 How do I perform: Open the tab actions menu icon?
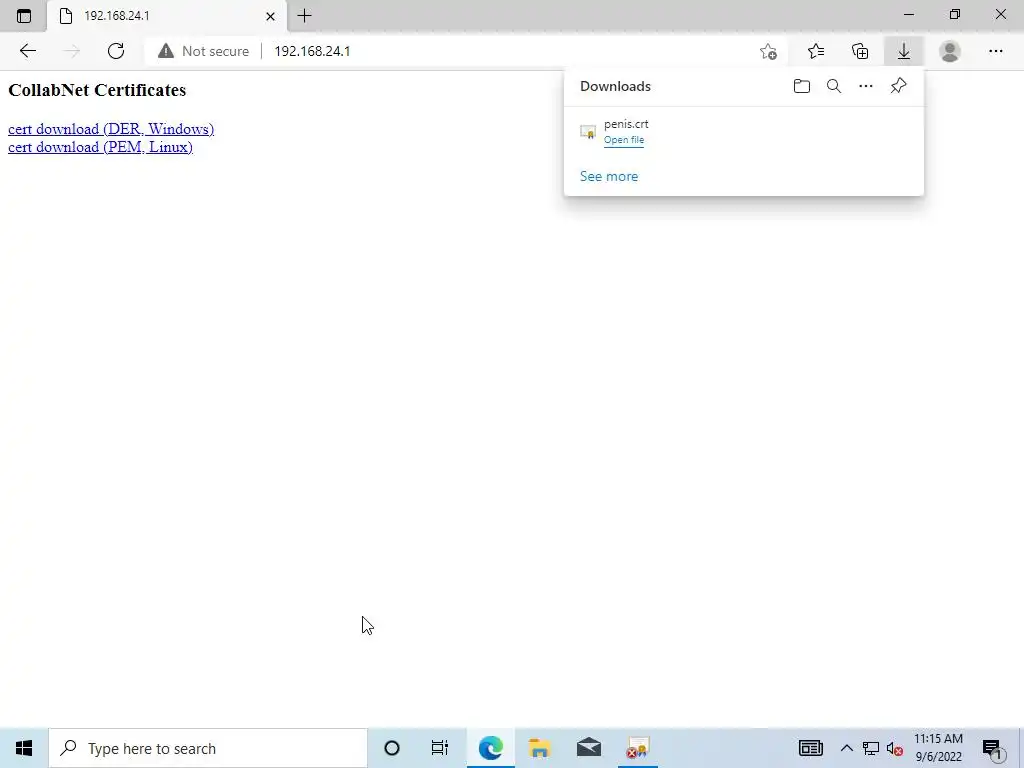[x=24, y=16]
